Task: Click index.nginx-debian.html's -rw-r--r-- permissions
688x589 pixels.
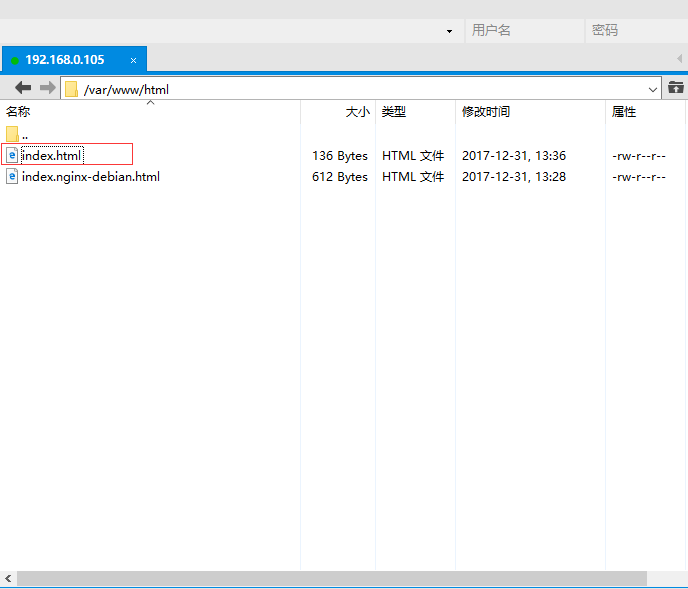Action: (639, 177)
